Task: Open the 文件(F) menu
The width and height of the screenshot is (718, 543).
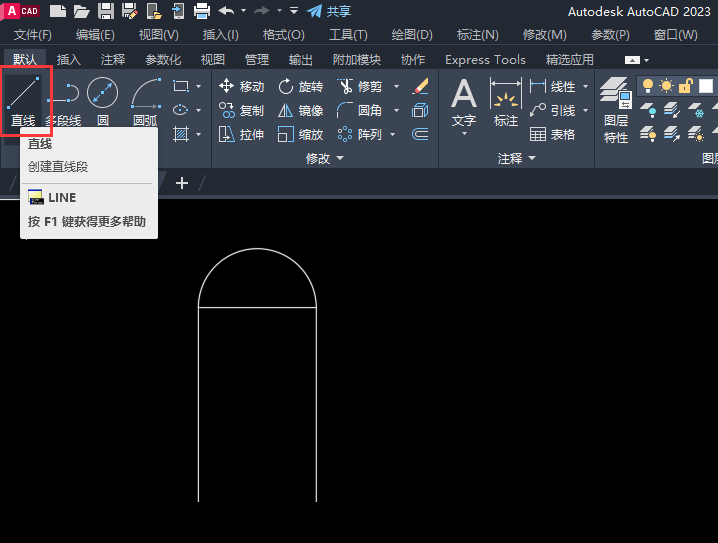Action: pos(33,35)
